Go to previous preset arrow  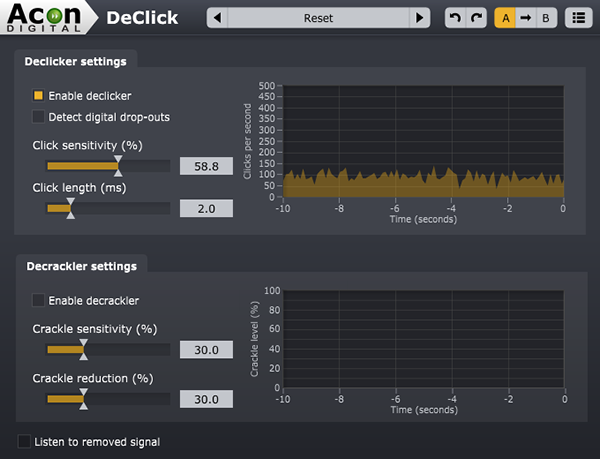[218, 18]
